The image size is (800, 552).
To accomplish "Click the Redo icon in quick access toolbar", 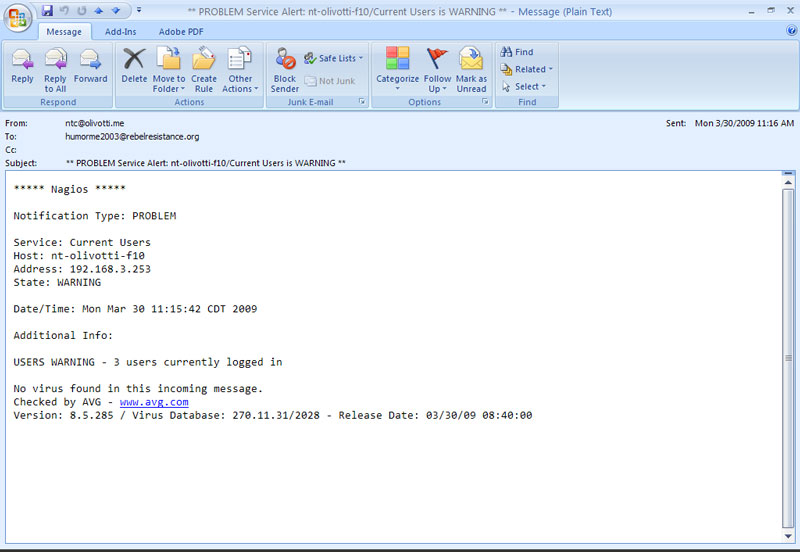I will (82, 10).
